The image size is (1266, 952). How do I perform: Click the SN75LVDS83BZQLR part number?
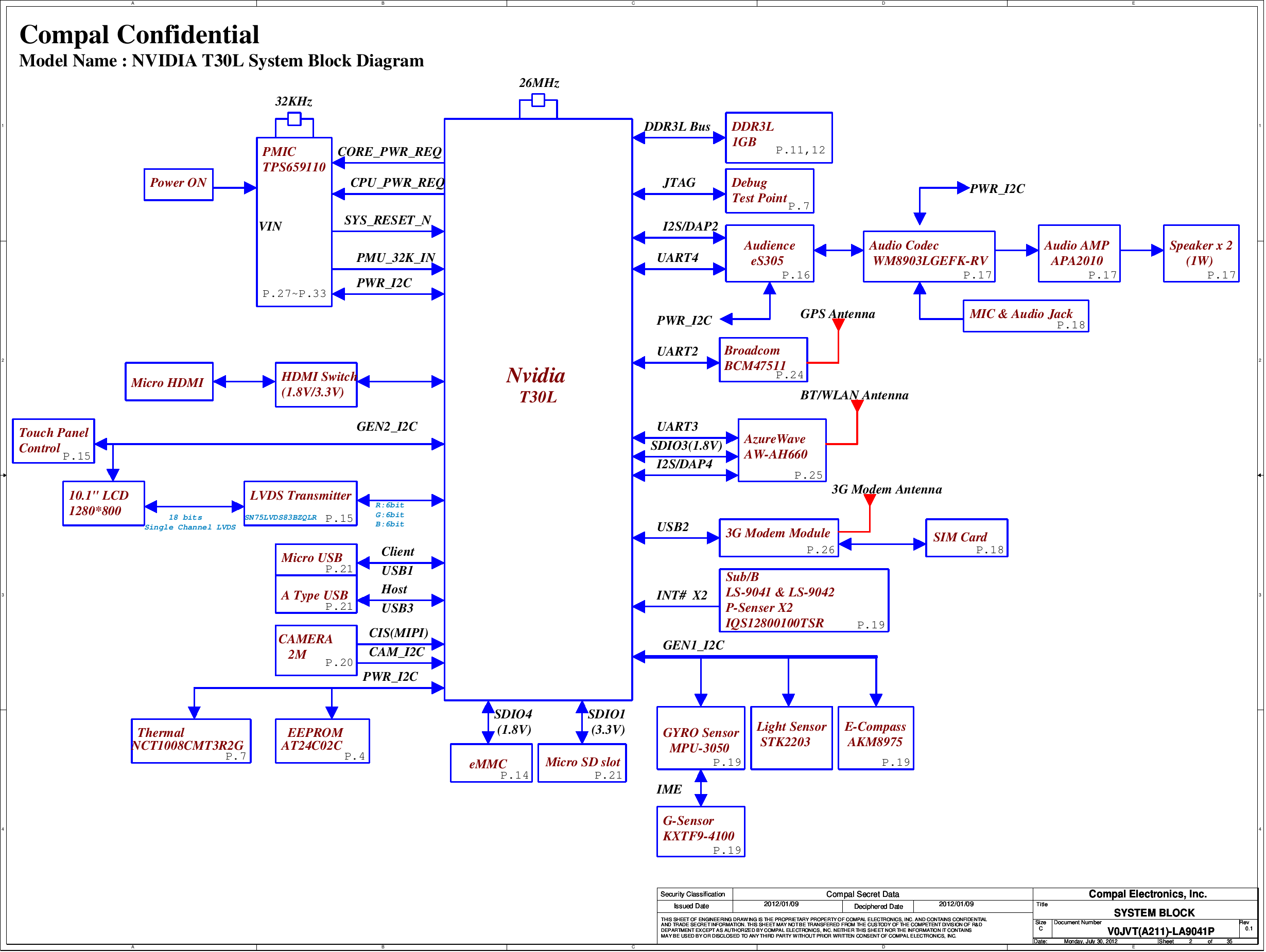[281, 518]
